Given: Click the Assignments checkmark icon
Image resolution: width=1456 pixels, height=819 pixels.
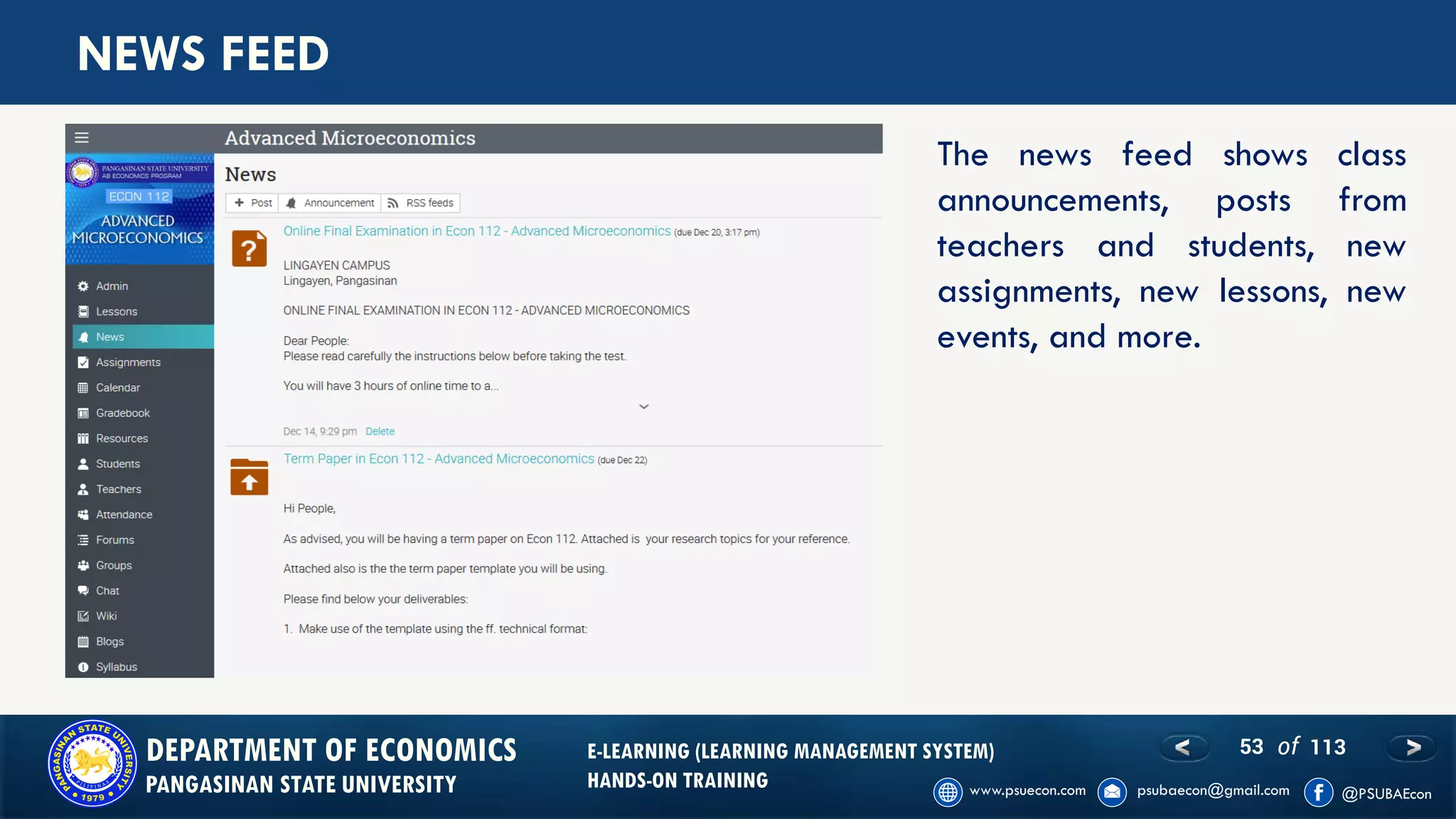Looking at the screenshot, I should [83, 363].
